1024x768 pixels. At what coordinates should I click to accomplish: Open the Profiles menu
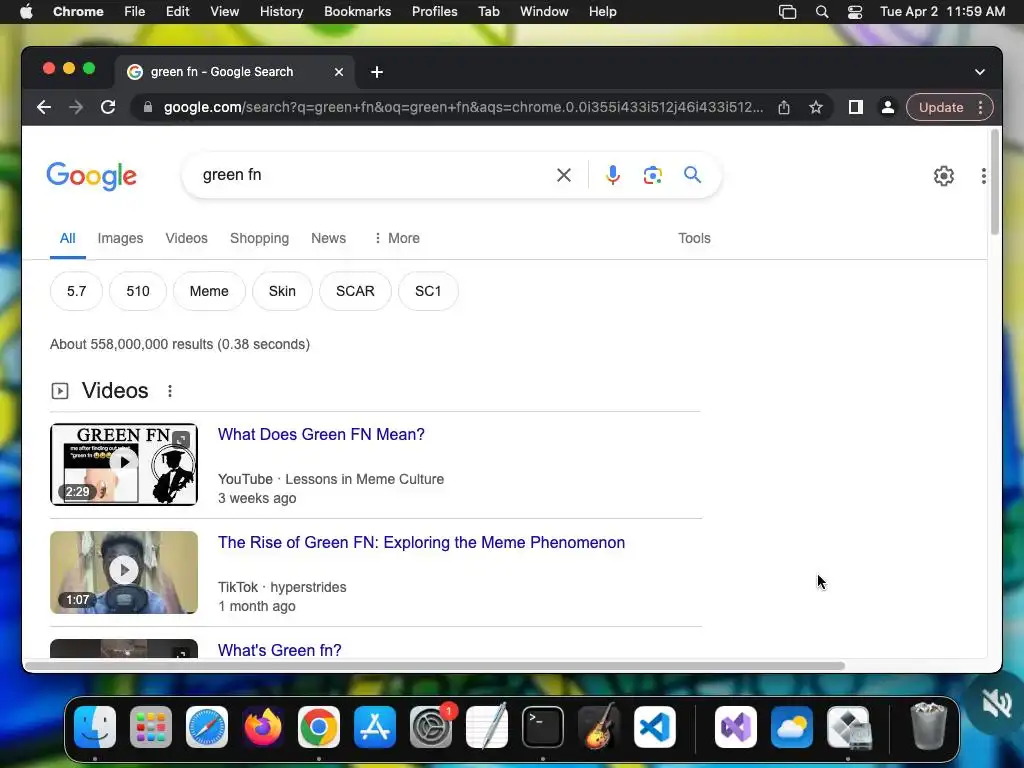click(434, 12)
